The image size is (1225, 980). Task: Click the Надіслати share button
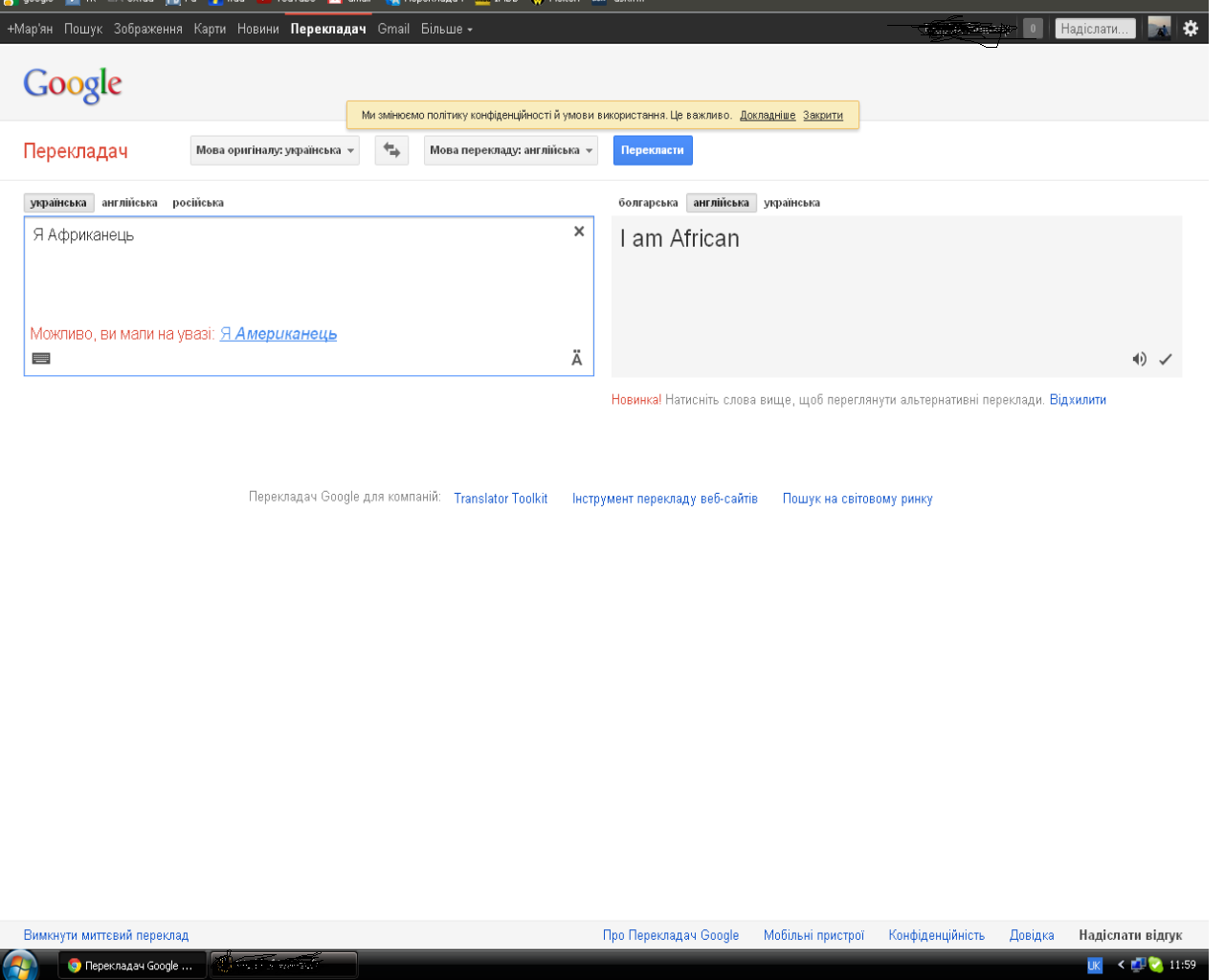point(1095,29)
